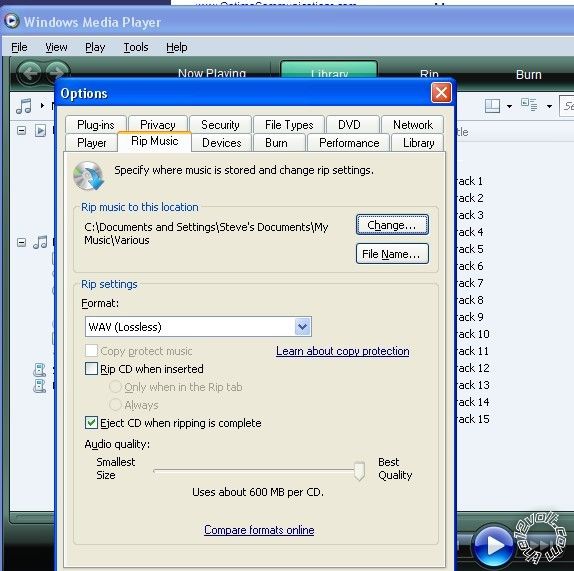Switch to the Performance tab
This screenshot has height=571, width=574.
pyautogui.click(x=349, y=143)
